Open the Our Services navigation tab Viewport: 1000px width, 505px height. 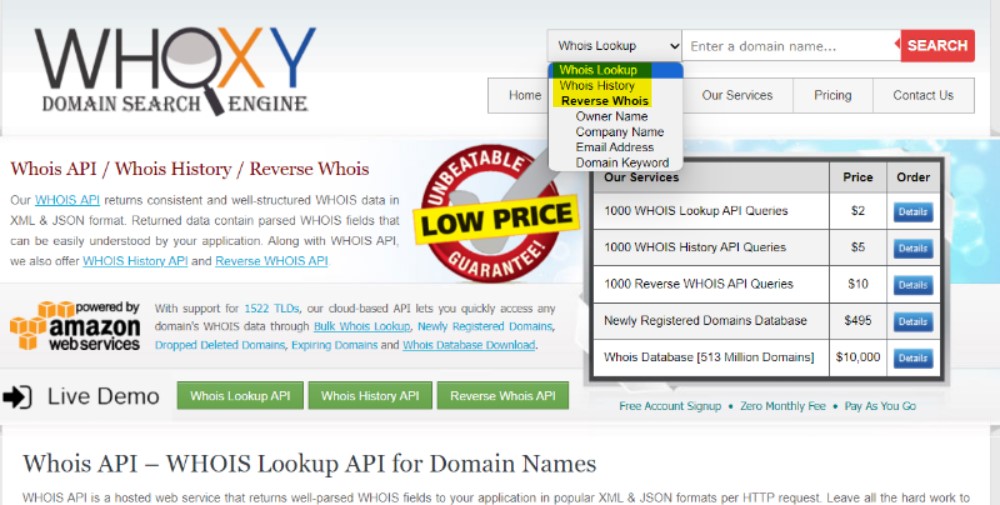click(737, 96)
